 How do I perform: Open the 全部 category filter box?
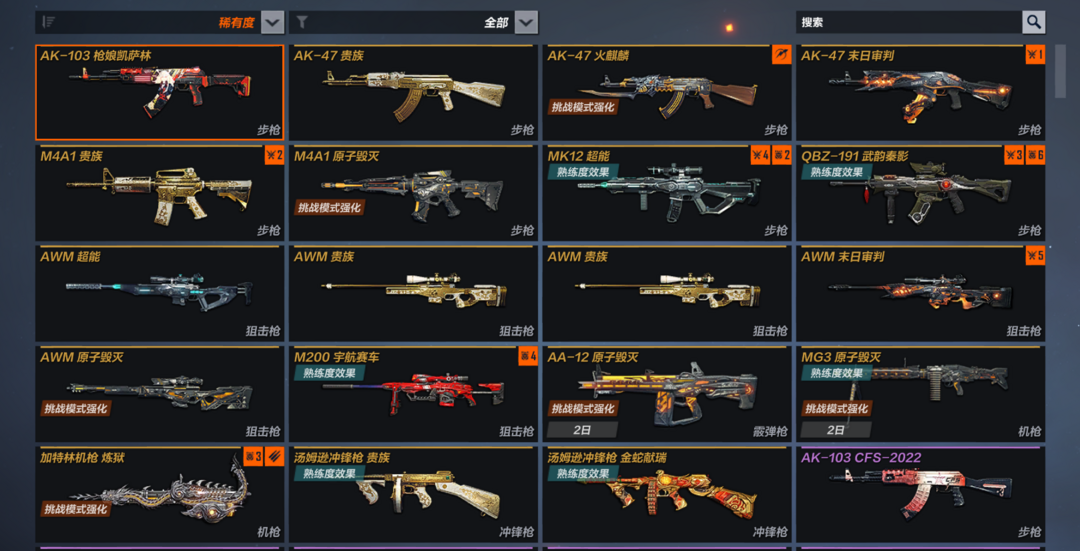(413, 22)
